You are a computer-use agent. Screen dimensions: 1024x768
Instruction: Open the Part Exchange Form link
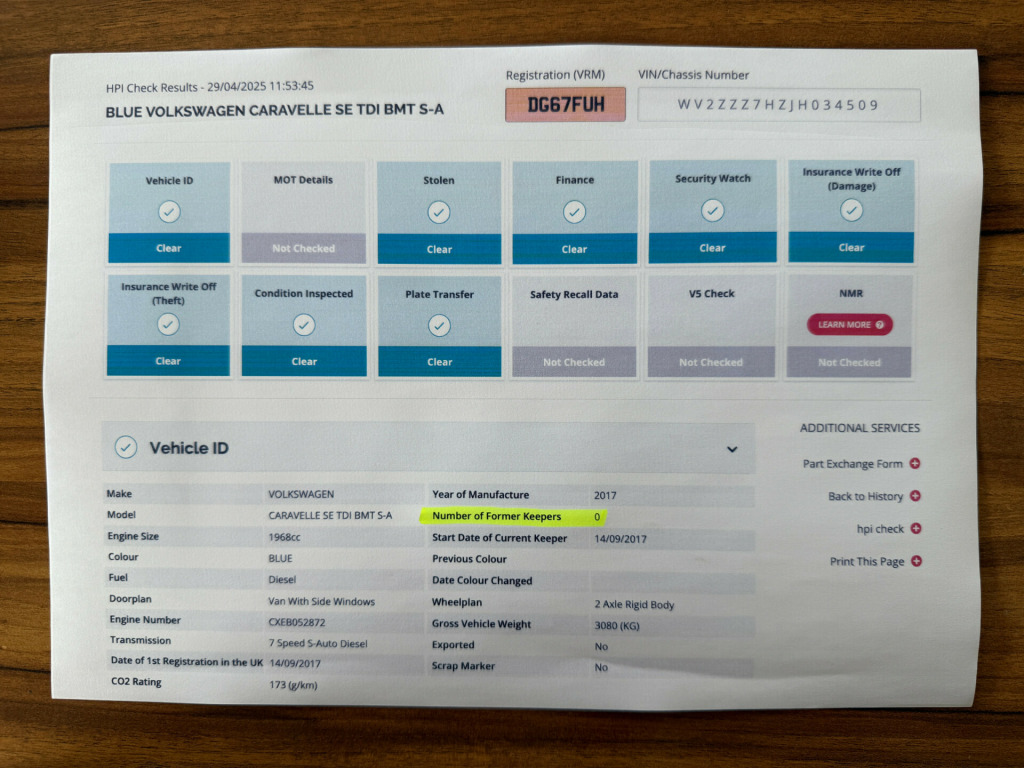(x=853, y=464)
